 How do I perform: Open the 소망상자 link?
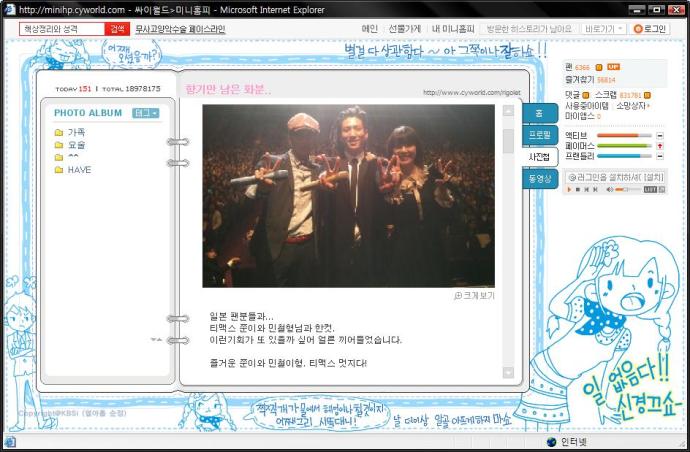[631, 106]
